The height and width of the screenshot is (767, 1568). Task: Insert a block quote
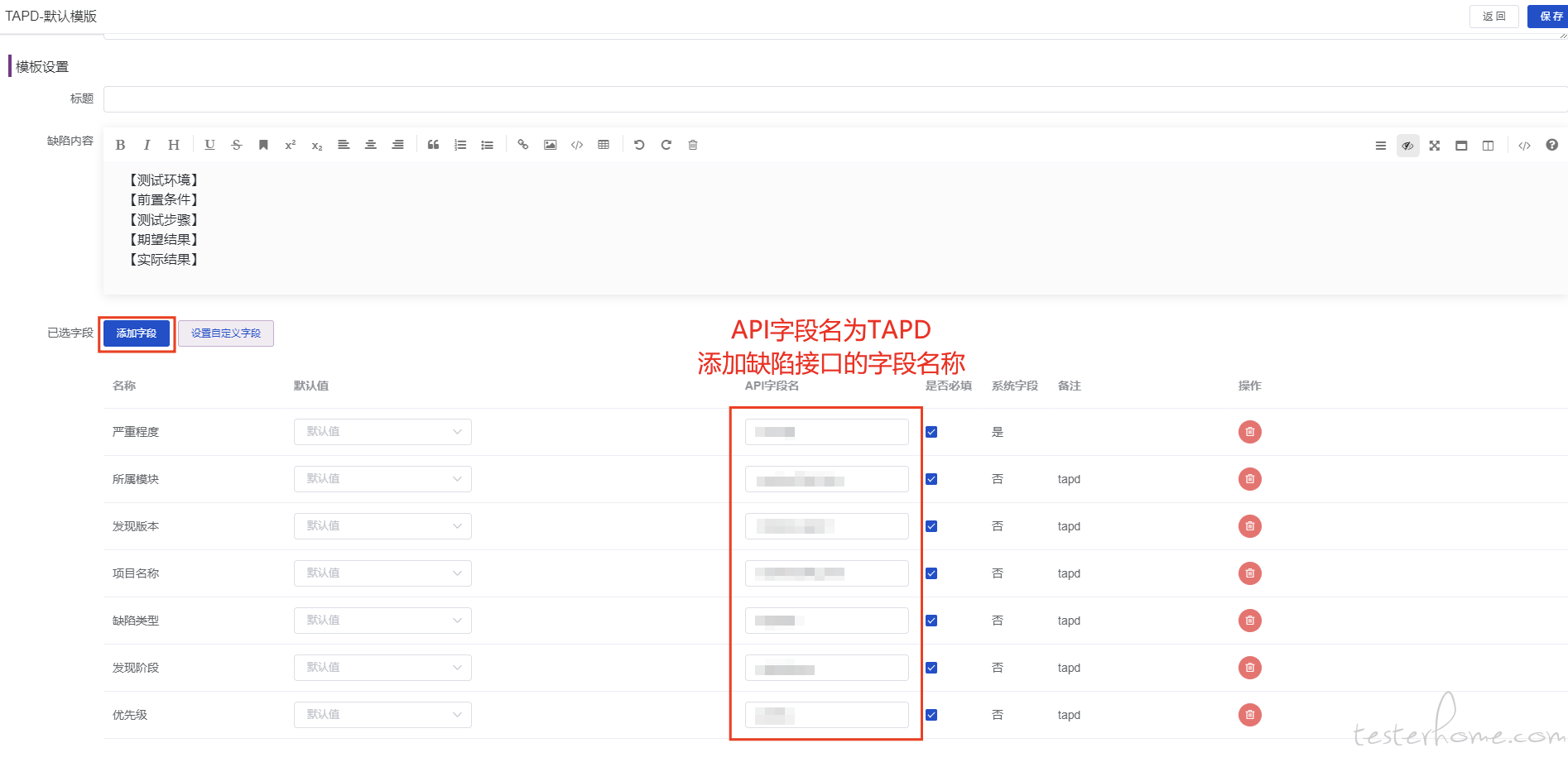(433, 145)
